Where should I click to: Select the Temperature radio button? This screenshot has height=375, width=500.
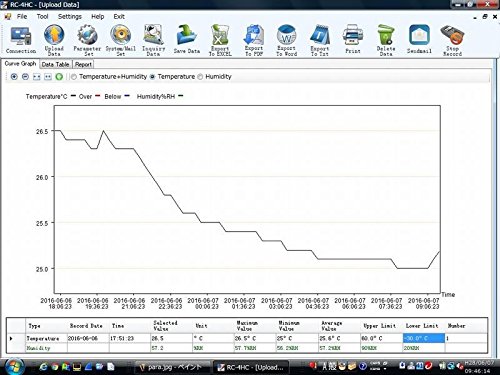pos(152,77)
